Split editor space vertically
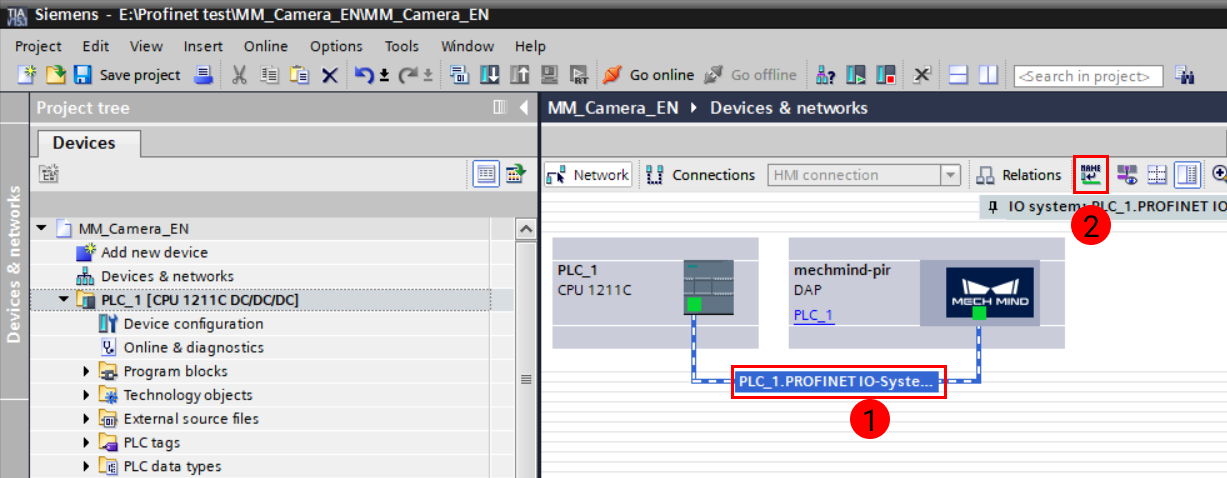Image resolution: width=1227 pixels, height=478 pixels. [989, 75]
